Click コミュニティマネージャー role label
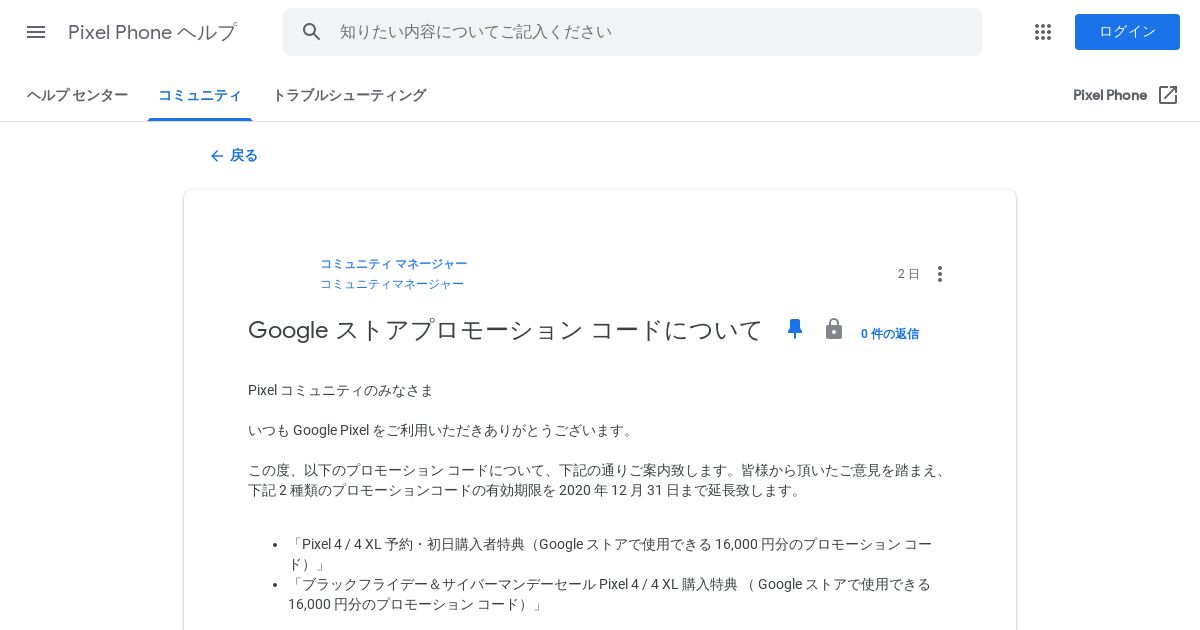1200x630 pixels. click(x=392, y=284)
